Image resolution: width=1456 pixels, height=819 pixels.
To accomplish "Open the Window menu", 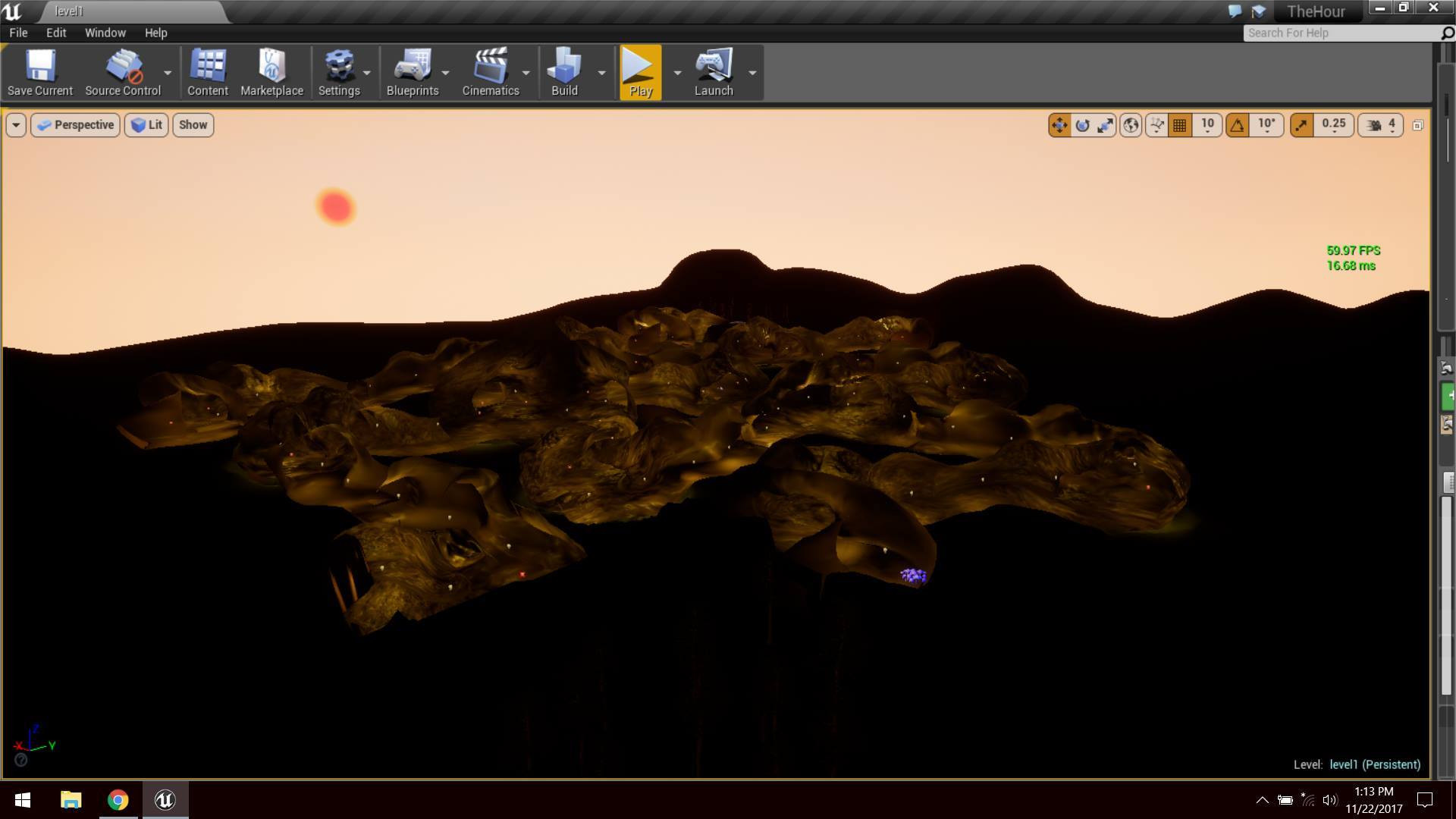I will pos(105,33).
